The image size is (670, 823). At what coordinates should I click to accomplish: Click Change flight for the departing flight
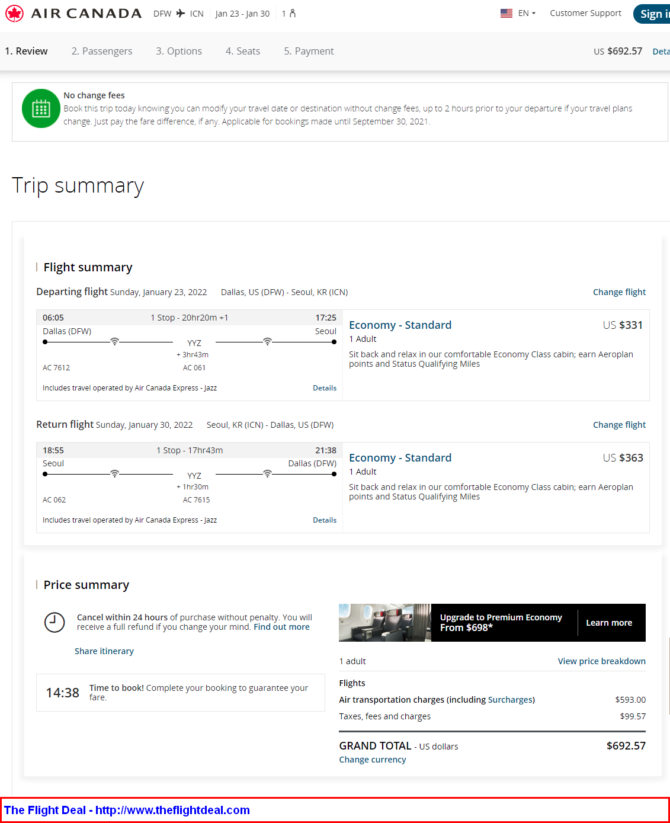tap(619, 292)
